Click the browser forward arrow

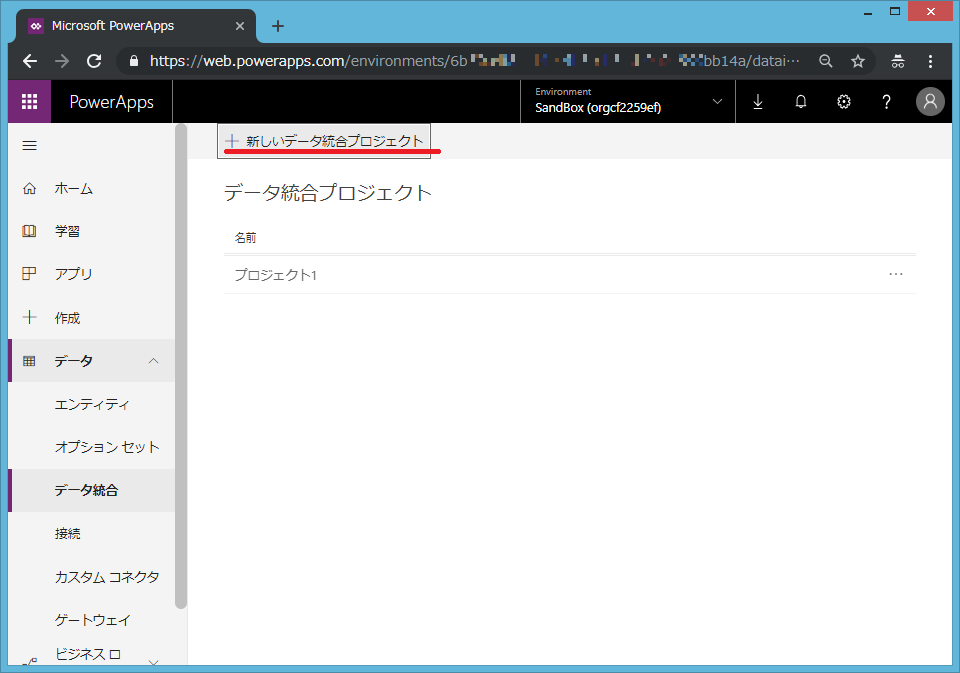pyautogui.click(x=62, y=61)
